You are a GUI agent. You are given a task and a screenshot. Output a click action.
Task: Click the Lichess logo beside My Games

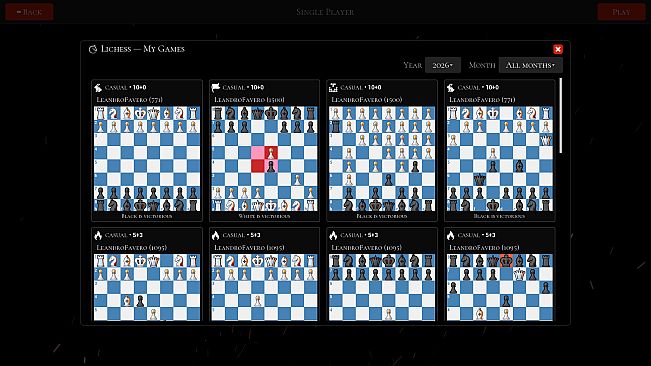(x=93, y=49)
